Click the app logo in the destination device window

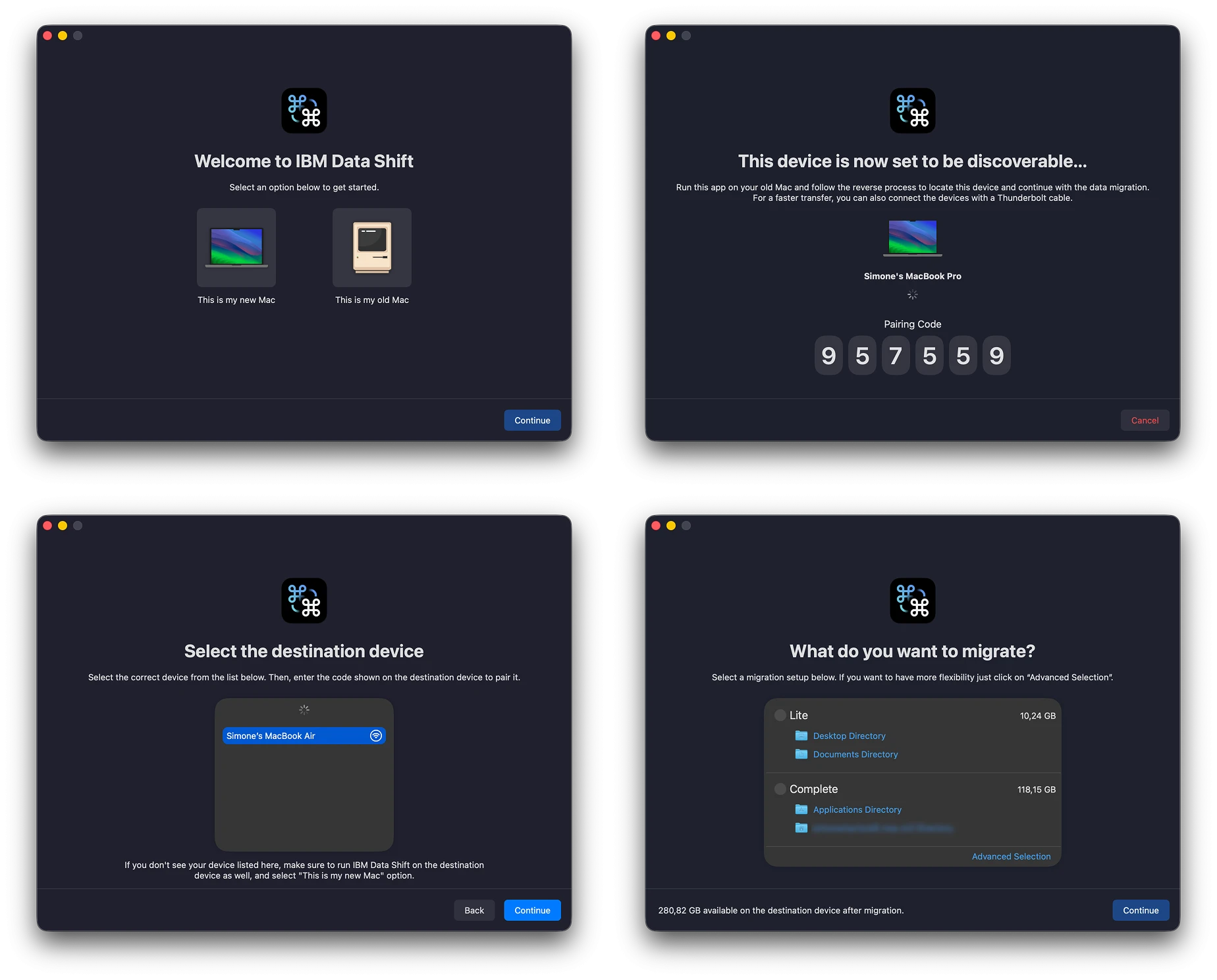(x=304, y=601)
